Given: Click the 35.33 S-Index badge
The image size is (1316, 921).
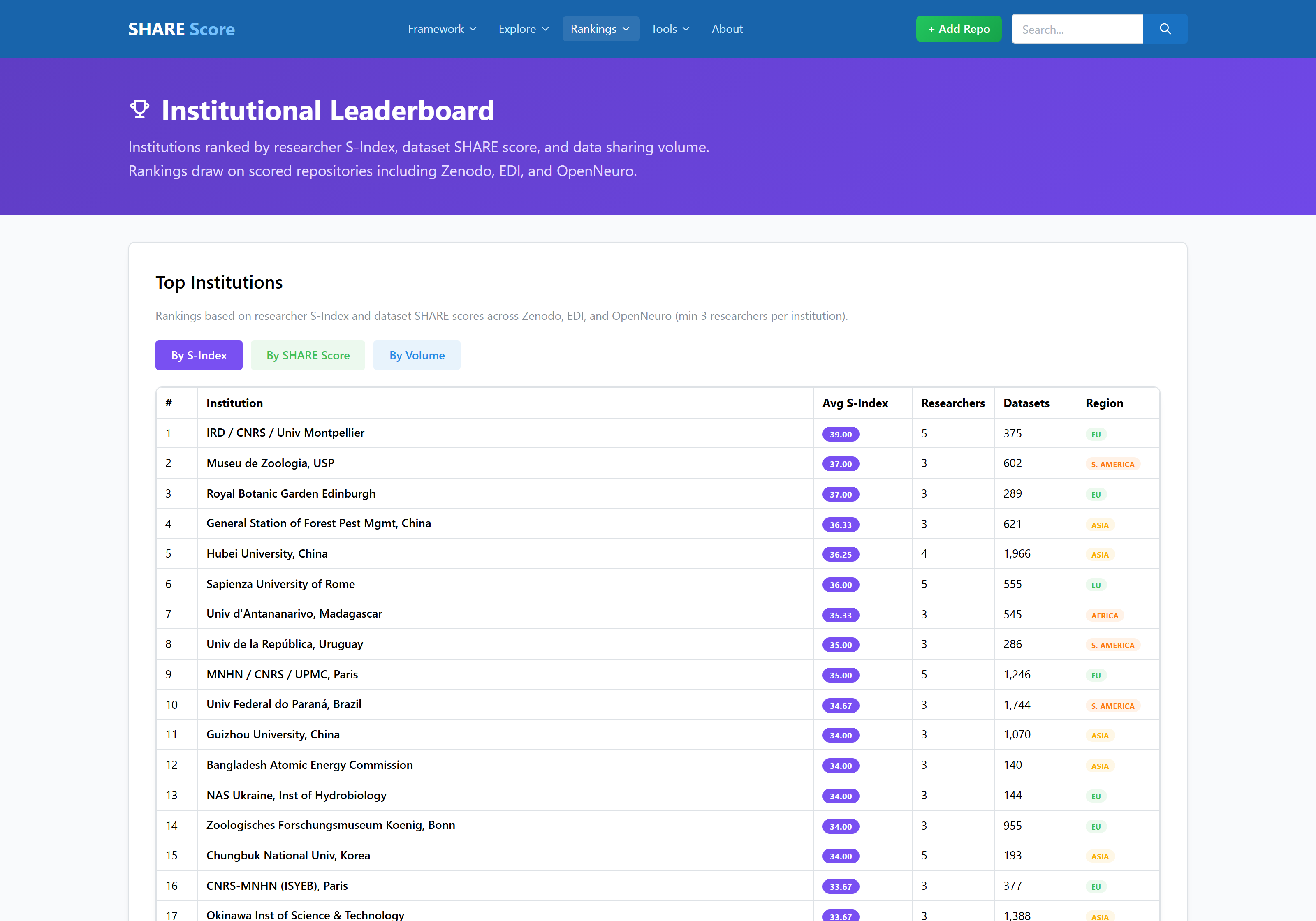Looking at the screenshot, I should point(840,615).
